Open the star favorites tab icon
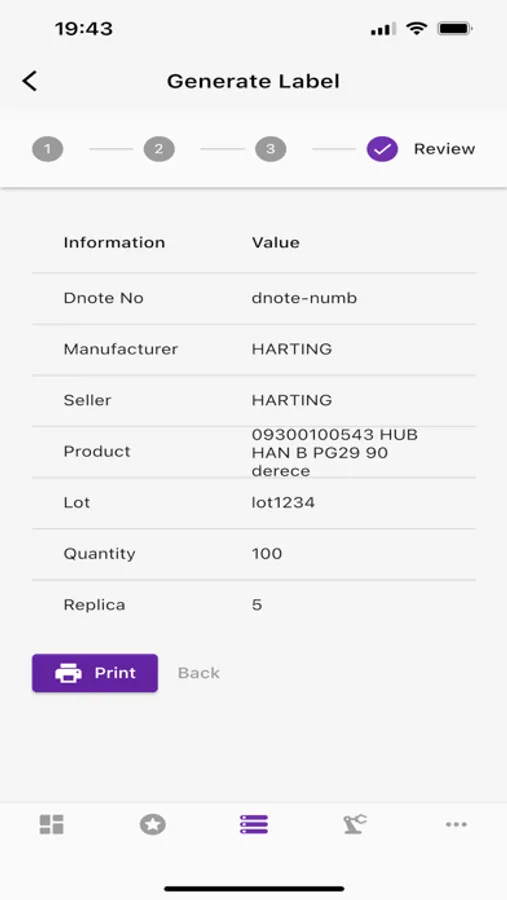 pos(153,824)
